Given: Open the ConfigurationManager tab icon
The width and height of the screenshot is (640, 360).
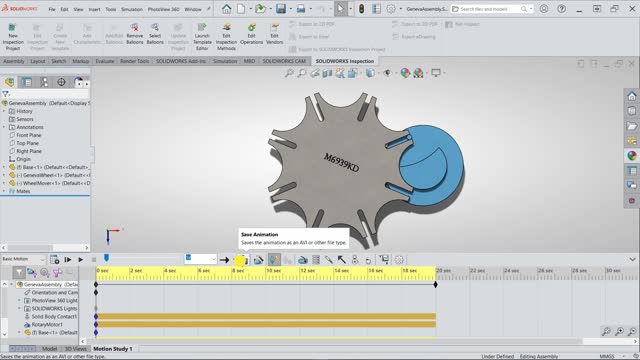Looking at the screenshot, I should point(44,82).
